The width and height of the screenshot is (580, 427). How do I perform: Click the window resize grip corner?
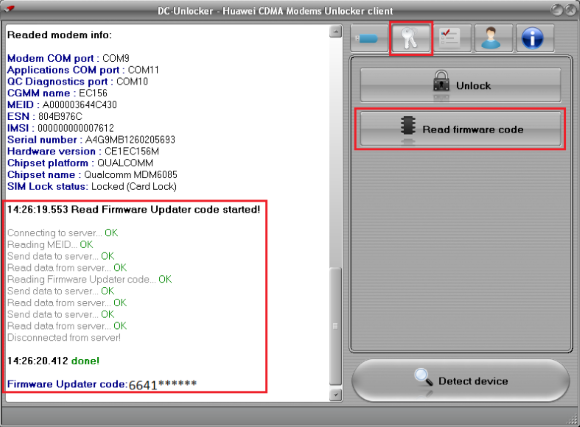573,420
